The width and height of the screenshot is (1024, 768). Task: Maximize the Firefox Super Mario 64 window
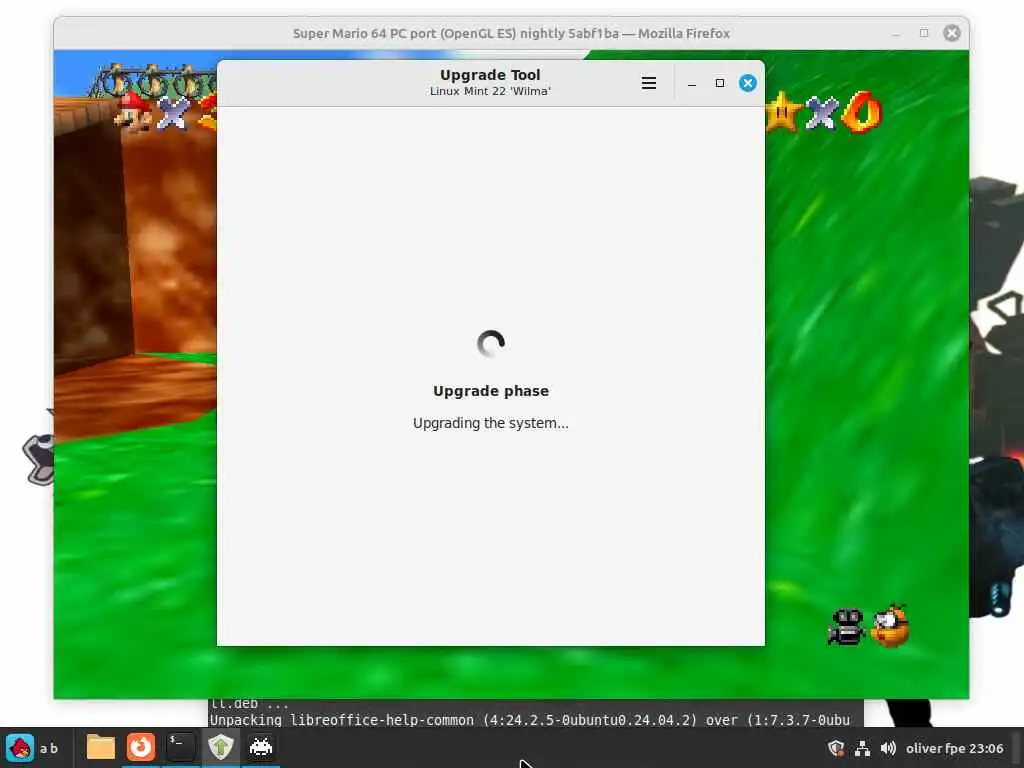(x=923, y=33)
